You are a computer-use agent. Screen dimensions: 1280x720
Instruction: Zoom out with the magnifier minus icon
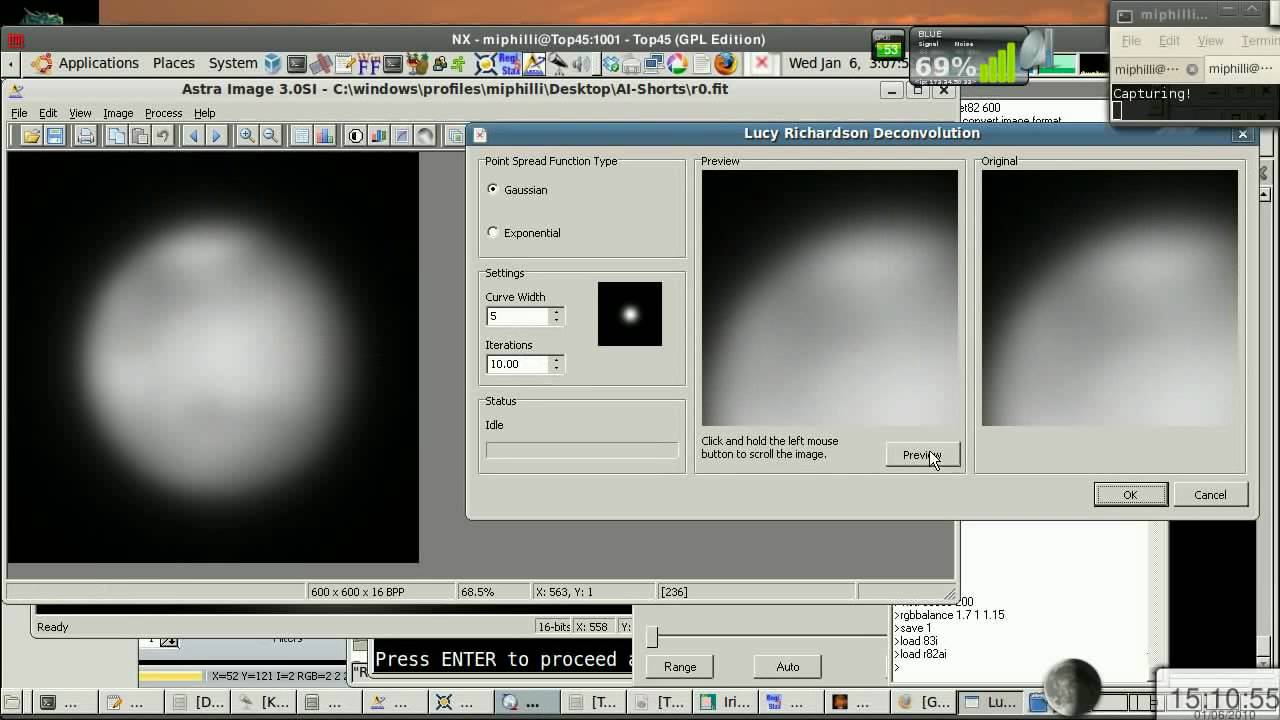[x=270, y=136]
